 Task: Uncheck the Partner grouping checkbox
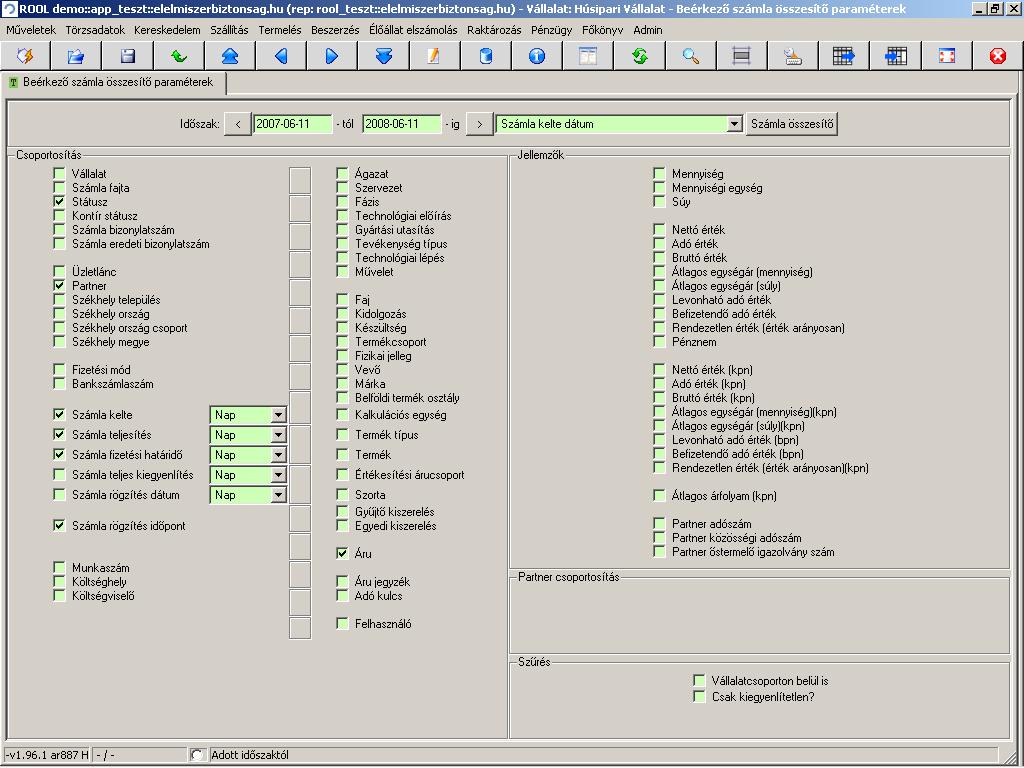click(x=60, y=286)
